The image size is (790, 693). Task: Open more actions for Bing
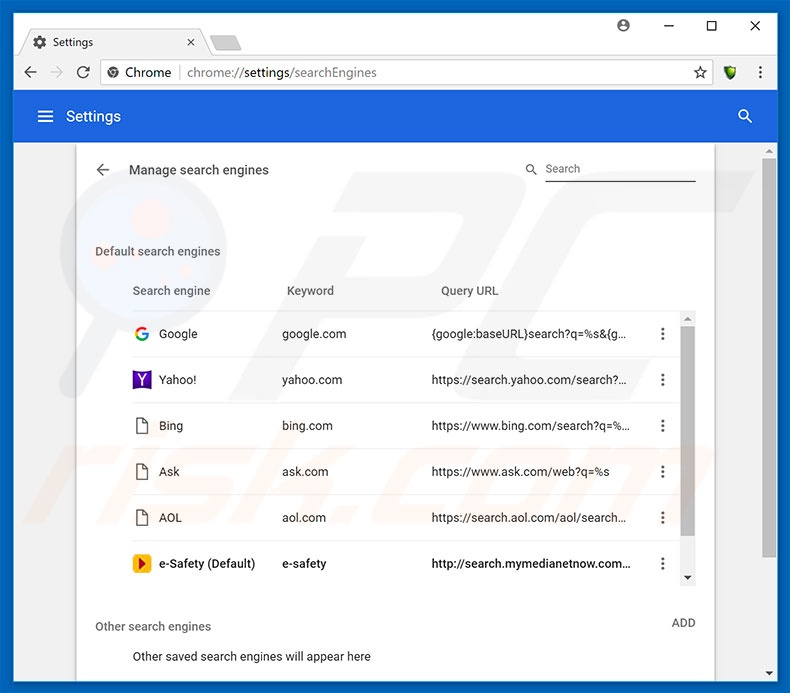click(x=663, y=426)
